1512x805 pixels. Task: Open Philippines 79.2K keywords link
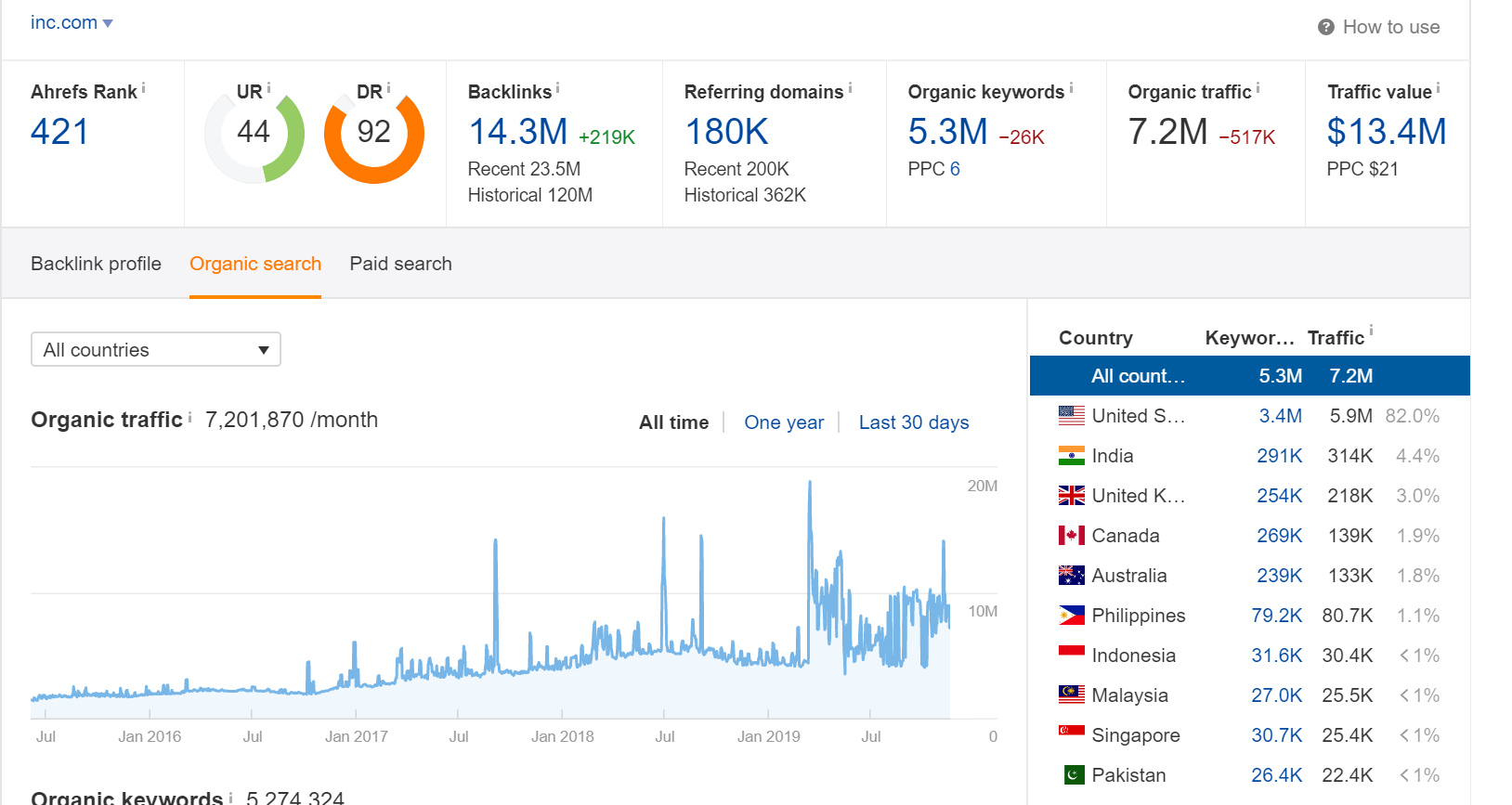coord(1277,616)
